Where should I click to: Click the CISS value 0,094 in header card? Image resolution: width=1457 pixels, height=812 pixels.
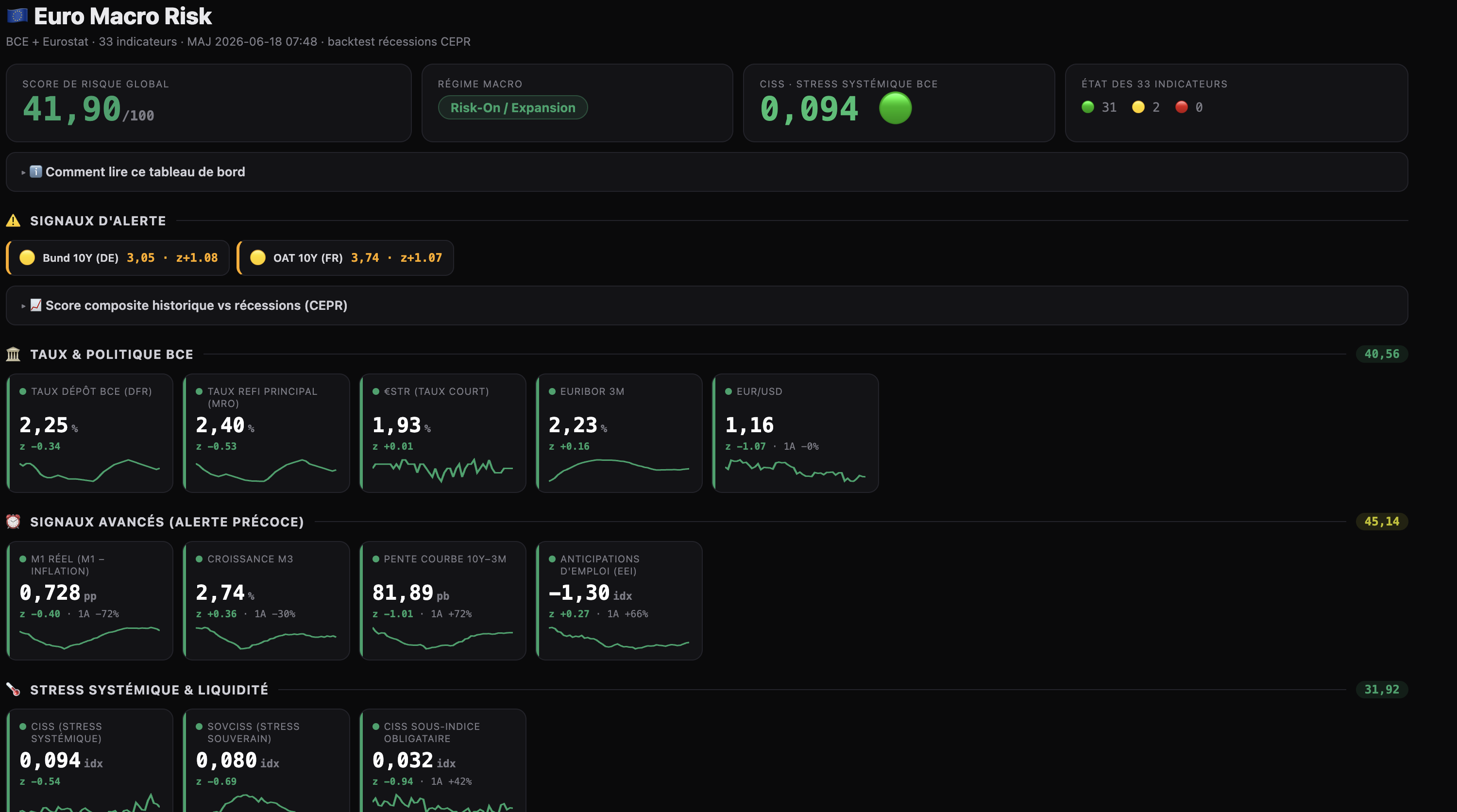pyautogui.click(x=810, y=109)
